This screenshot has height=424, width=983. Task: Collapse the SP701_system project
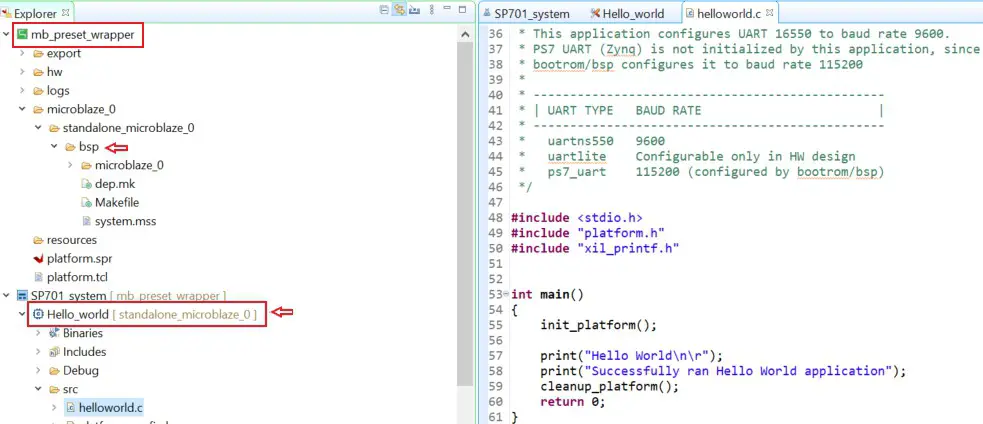(x=6, y=295)
